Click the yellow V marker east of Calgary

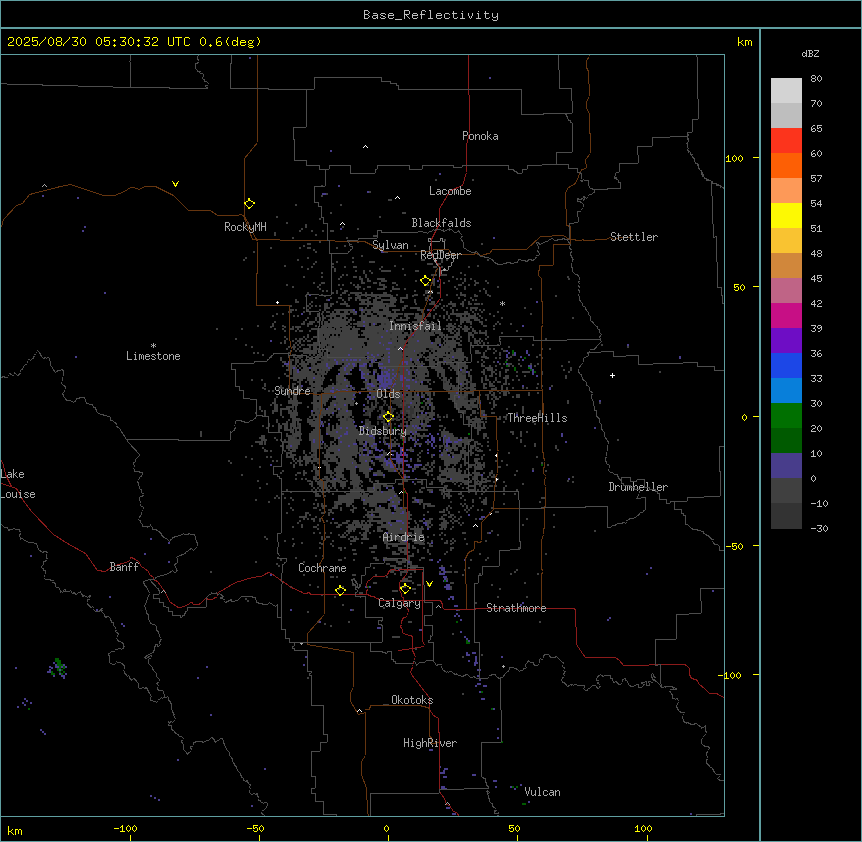(429, 584)
